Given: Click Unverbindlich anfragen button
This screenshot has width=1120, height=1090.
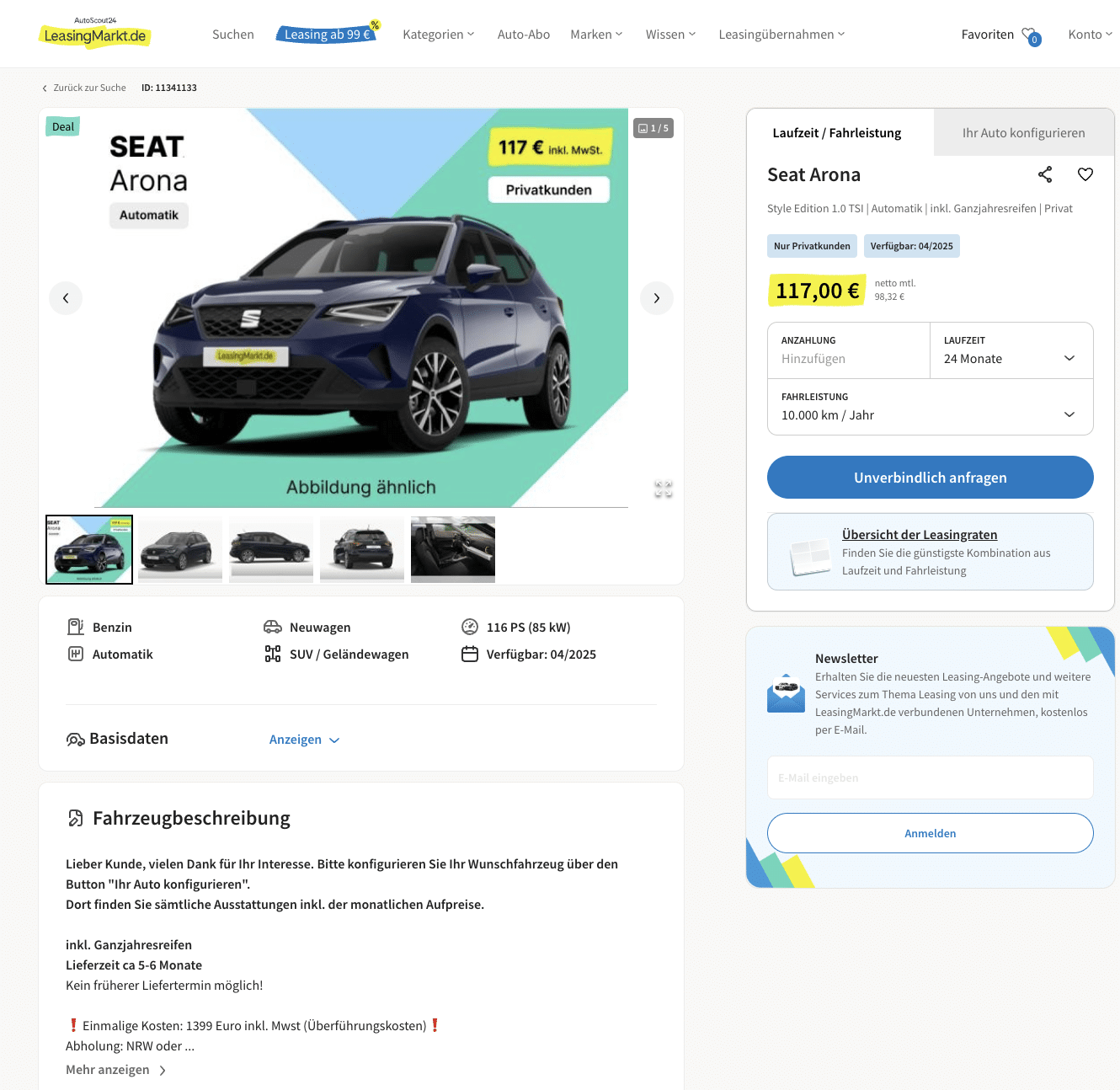Looking at the screenshot, I should tap(930, 478).
